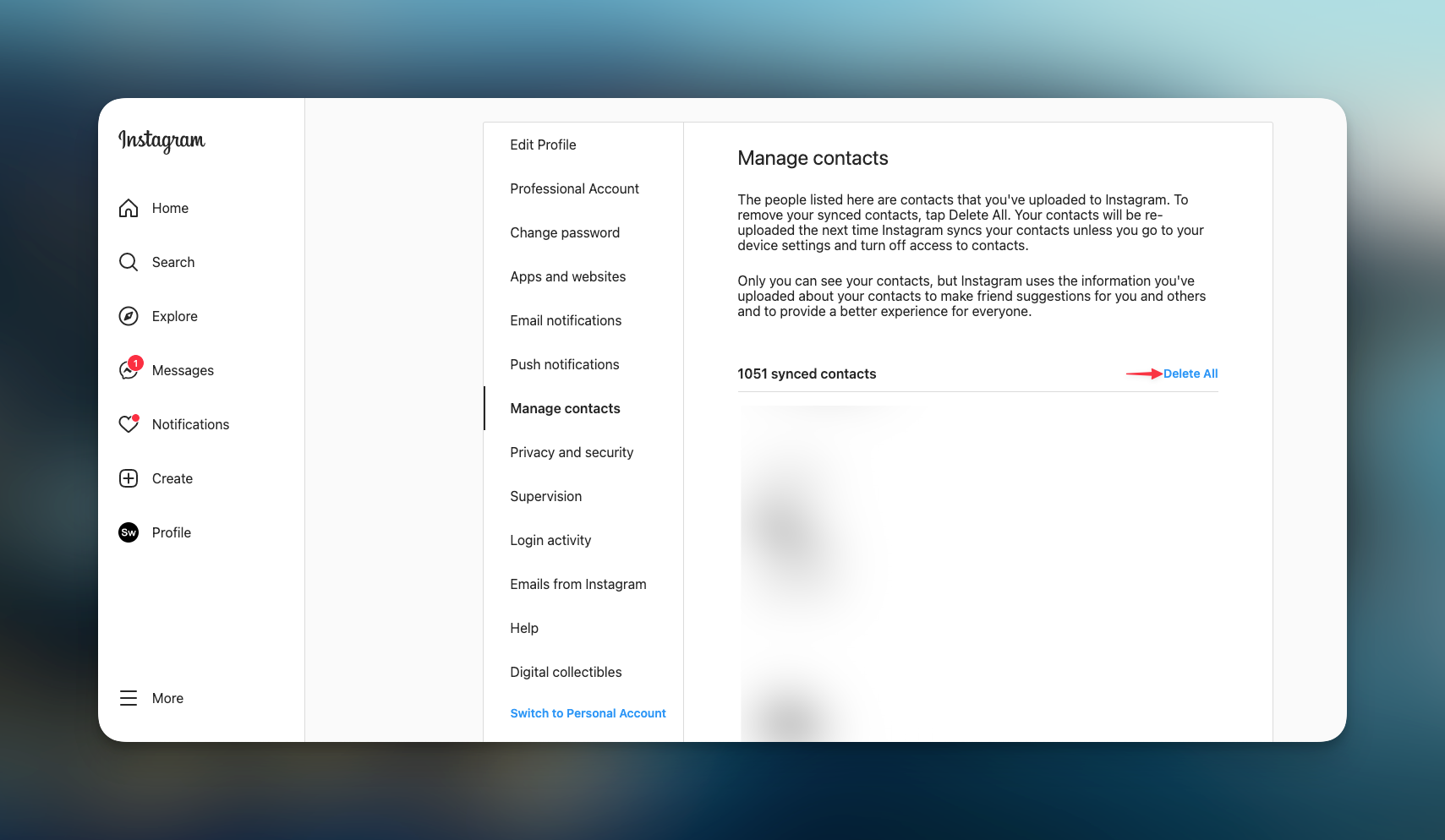
Task: Open Help settings item
Action: [x=524, y=628]
